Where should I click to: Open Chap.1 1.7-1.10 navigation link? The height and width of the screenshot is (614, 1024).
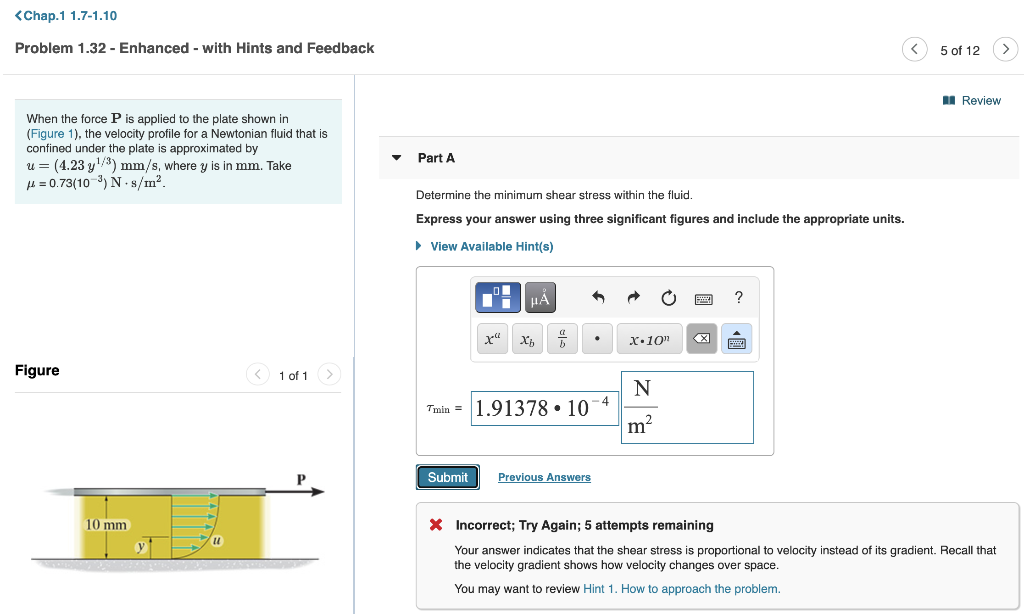(x=66, y=15)
